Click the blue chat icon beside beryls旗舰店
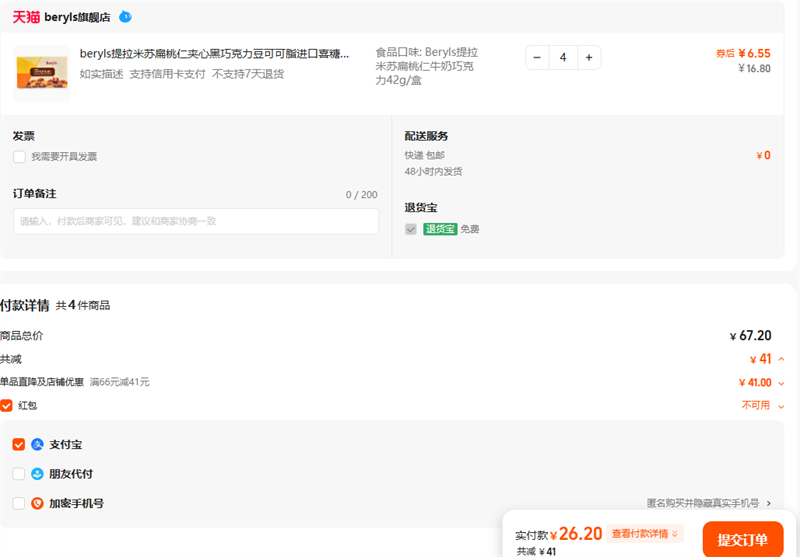 coord(125,17)
